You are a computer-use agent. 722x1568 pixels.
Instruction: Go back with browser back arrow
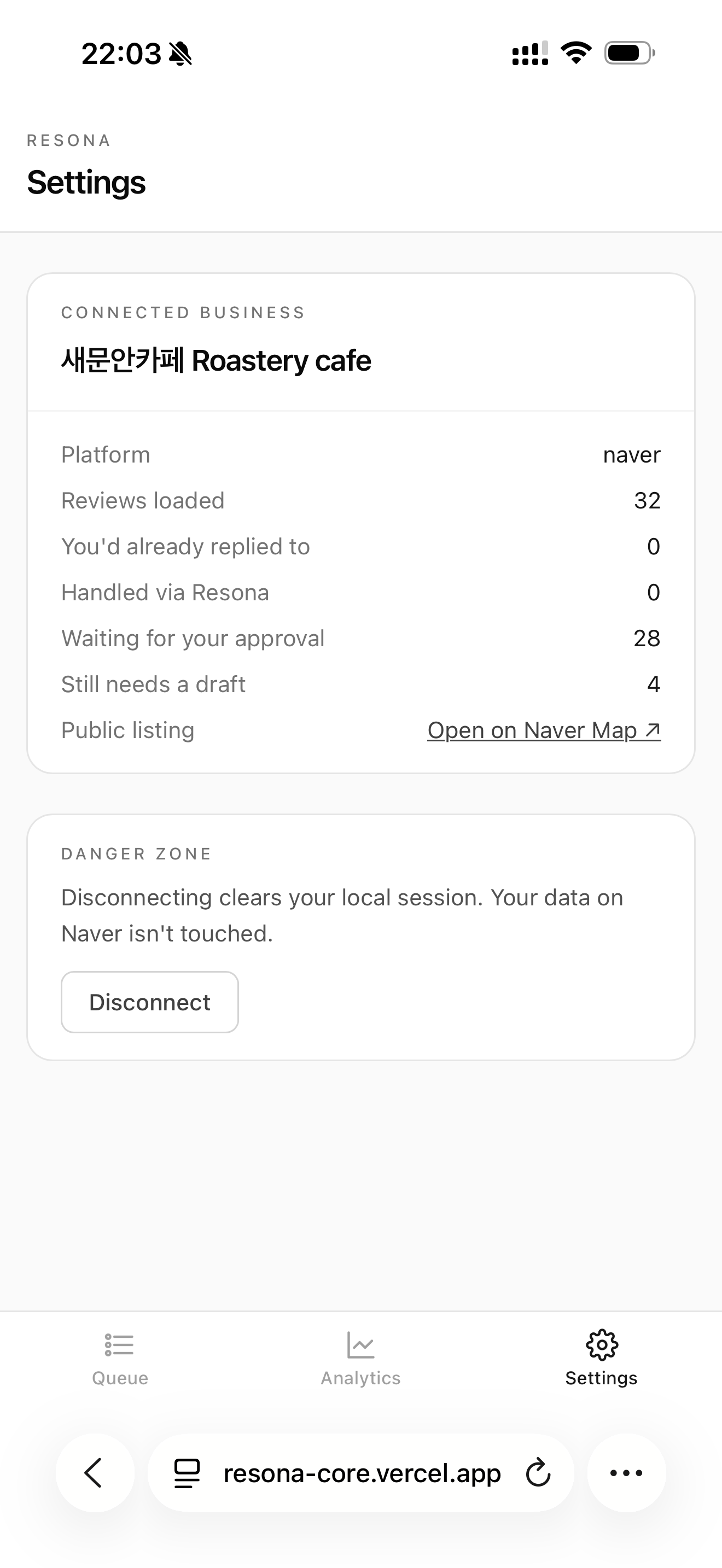pyautogui.click(x=95, y=1473)
